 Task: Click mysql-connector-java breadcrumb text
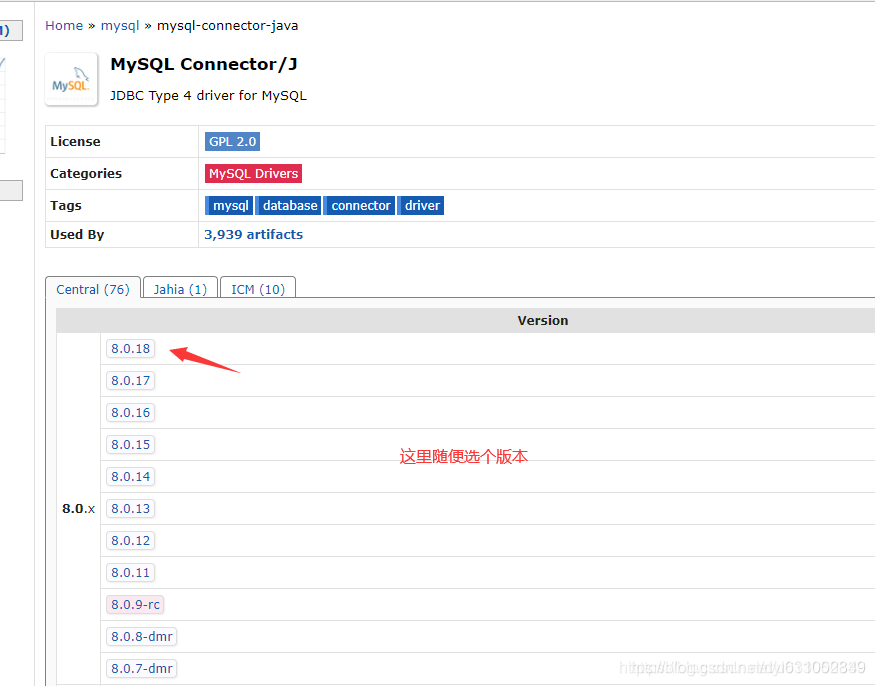pos(228,26)
